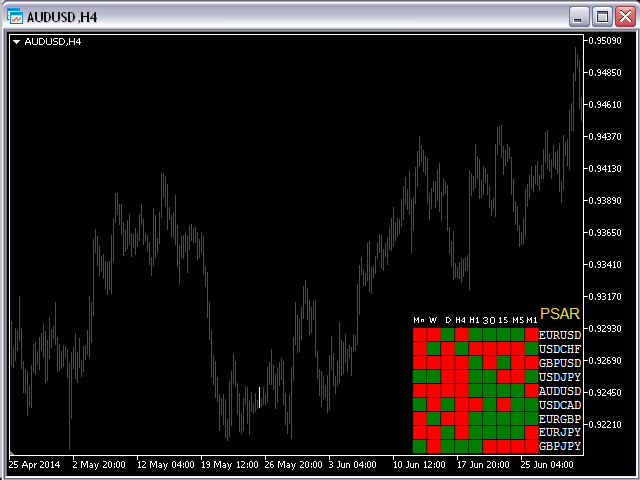Viewport: 640px width, 480px height.
Task: Click the 0.93170 price axis label
Action: click(605, 297)
